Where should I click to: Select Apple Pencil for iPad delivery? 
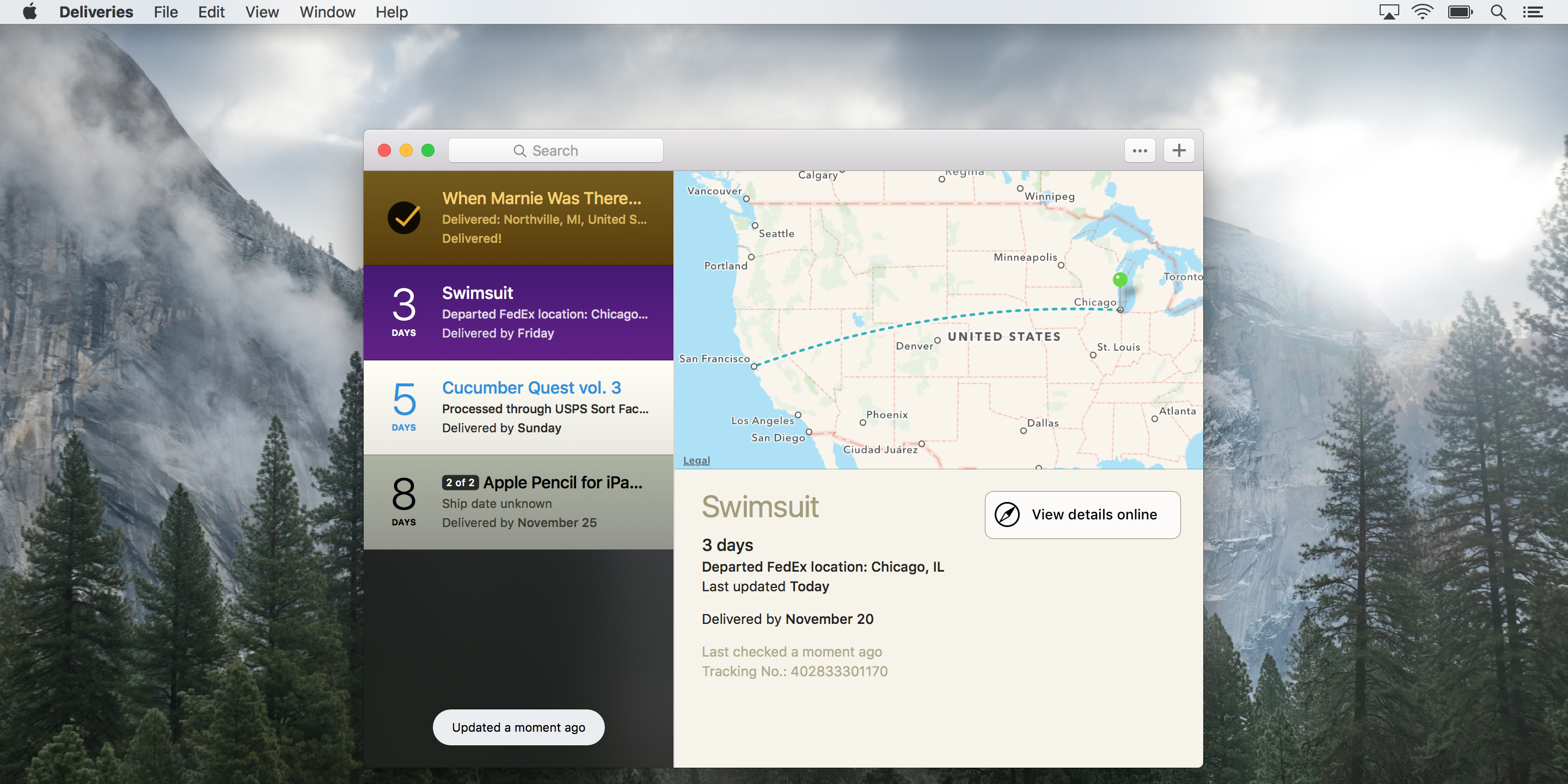pos(519,502)
